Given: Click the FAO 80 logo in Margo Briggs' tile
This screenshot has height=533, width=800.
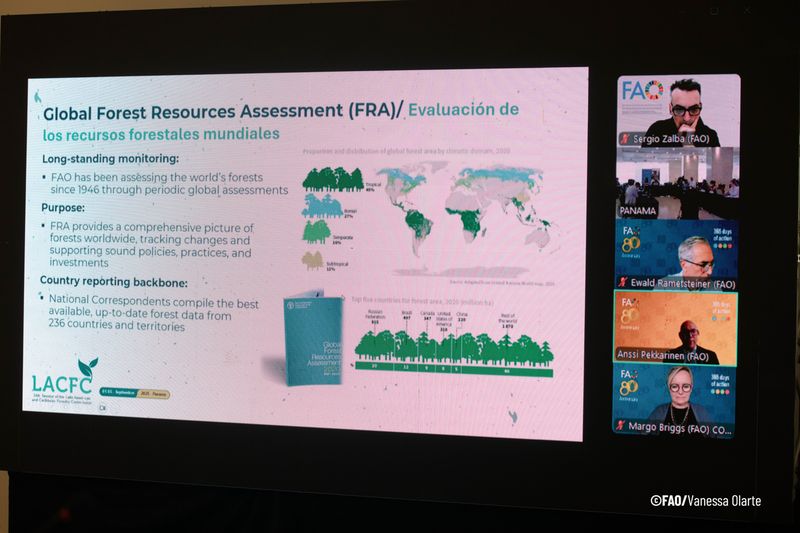Looking at the screenshot, I should tap(629, 384).
